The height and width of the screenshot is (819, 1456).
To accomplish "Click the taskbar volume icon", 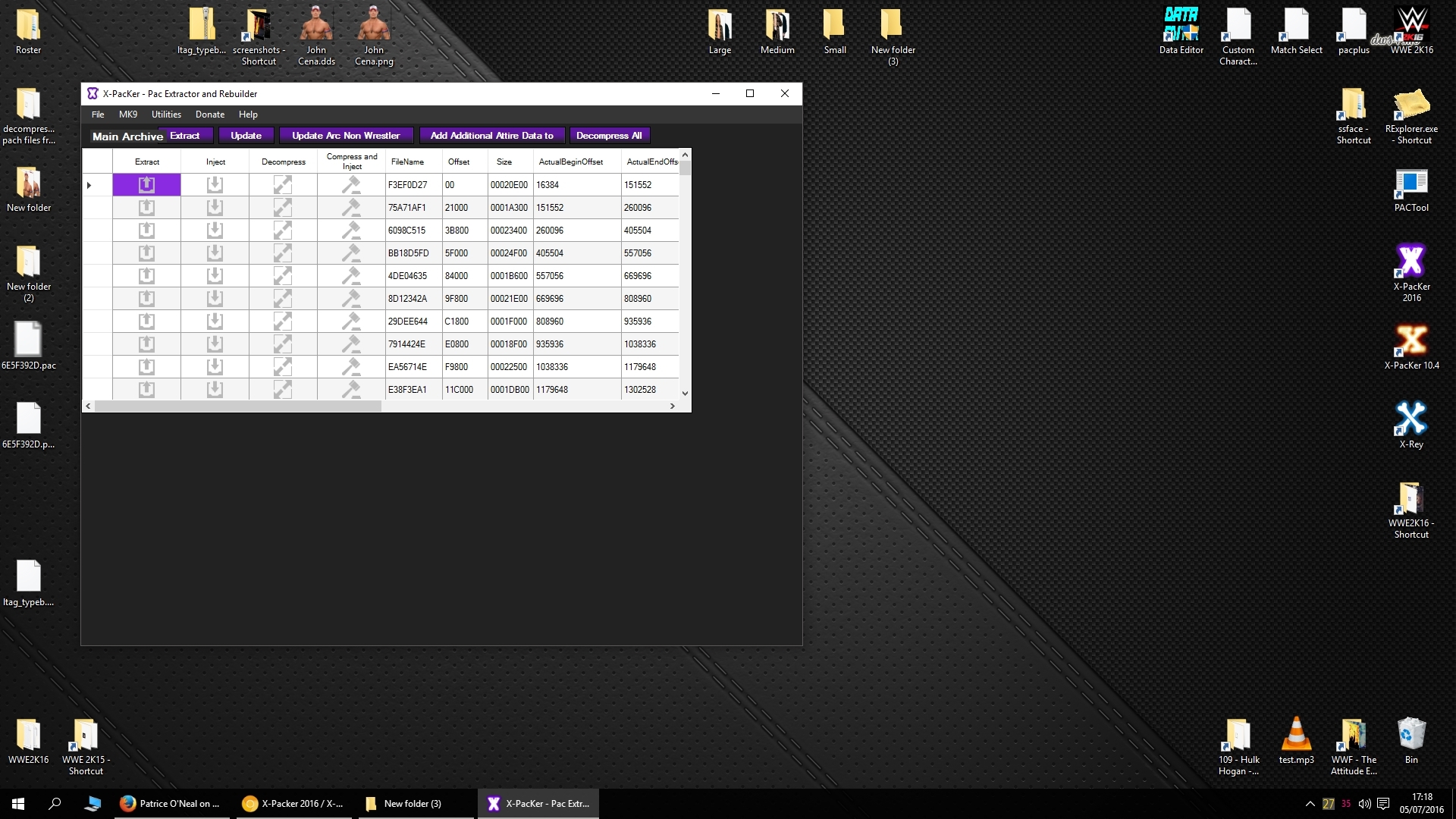I will pos(1364,804).
